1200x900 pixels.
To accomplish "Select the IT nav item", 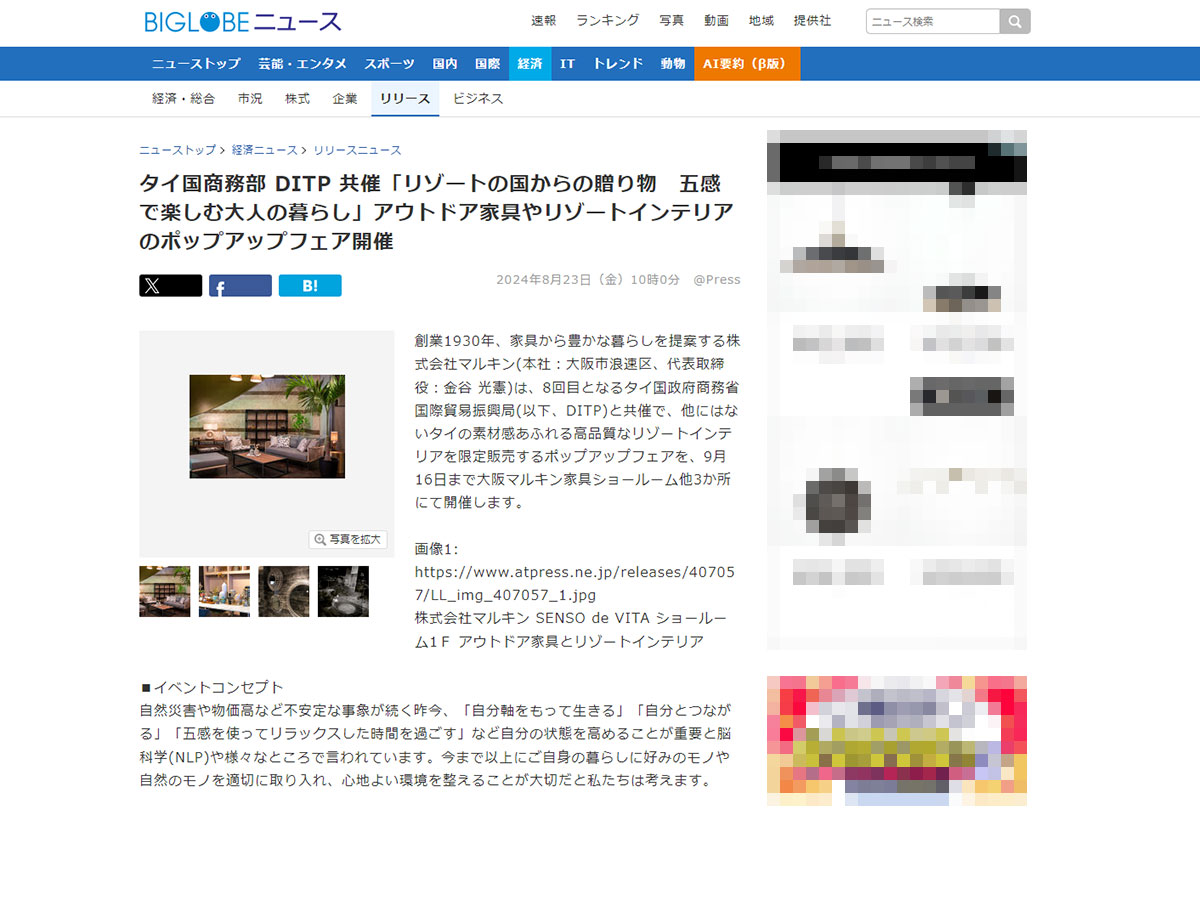I will [567, 64].
